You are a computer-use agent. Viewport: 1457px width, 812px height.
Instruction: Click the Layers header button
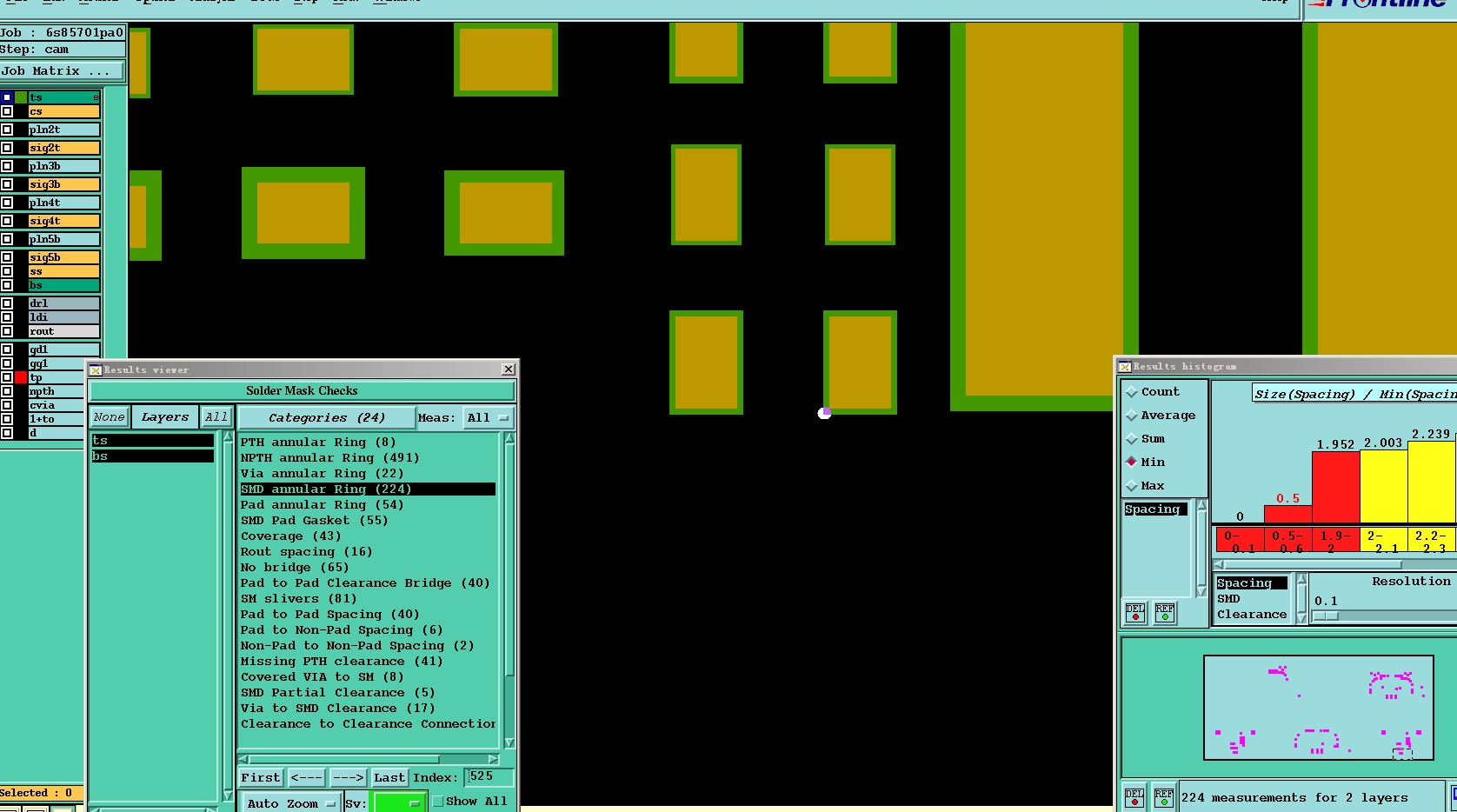(x=165, y=417)
